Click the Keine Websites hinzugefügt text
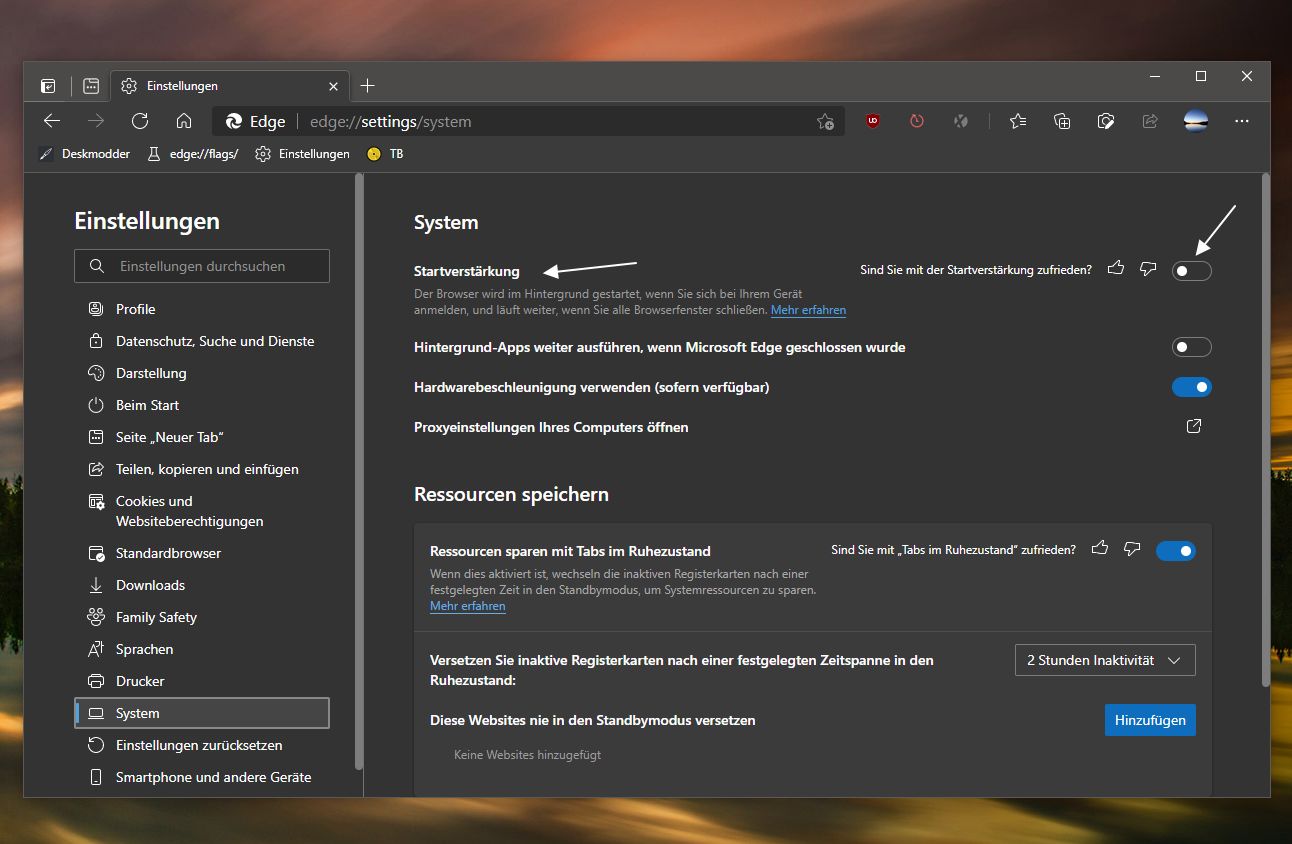The height and width of the screenshot is (844, 1292). pos(527,755)
